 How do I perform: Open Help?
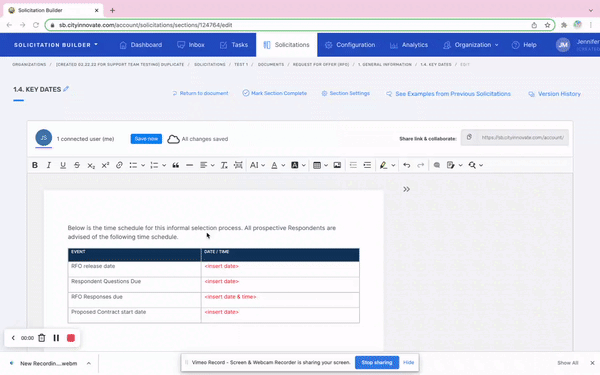[x=524, y=45]
